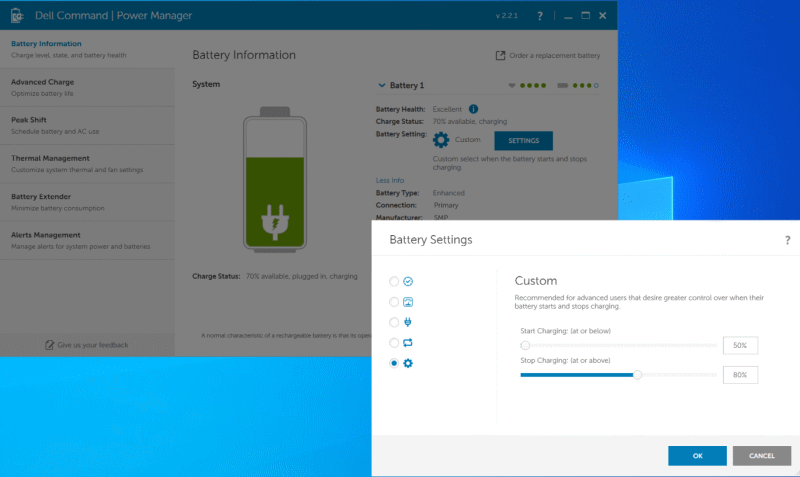Open the Thermal Management tab
800x477 pixels.
click(87, 164)
